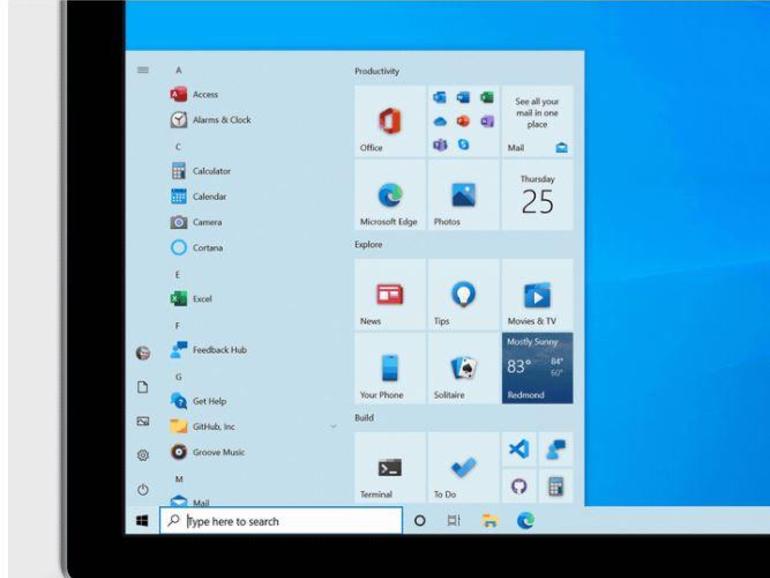Expand the GitHub, Inc folder chevron
Screen dimensions: 770x578
[333, 427]
